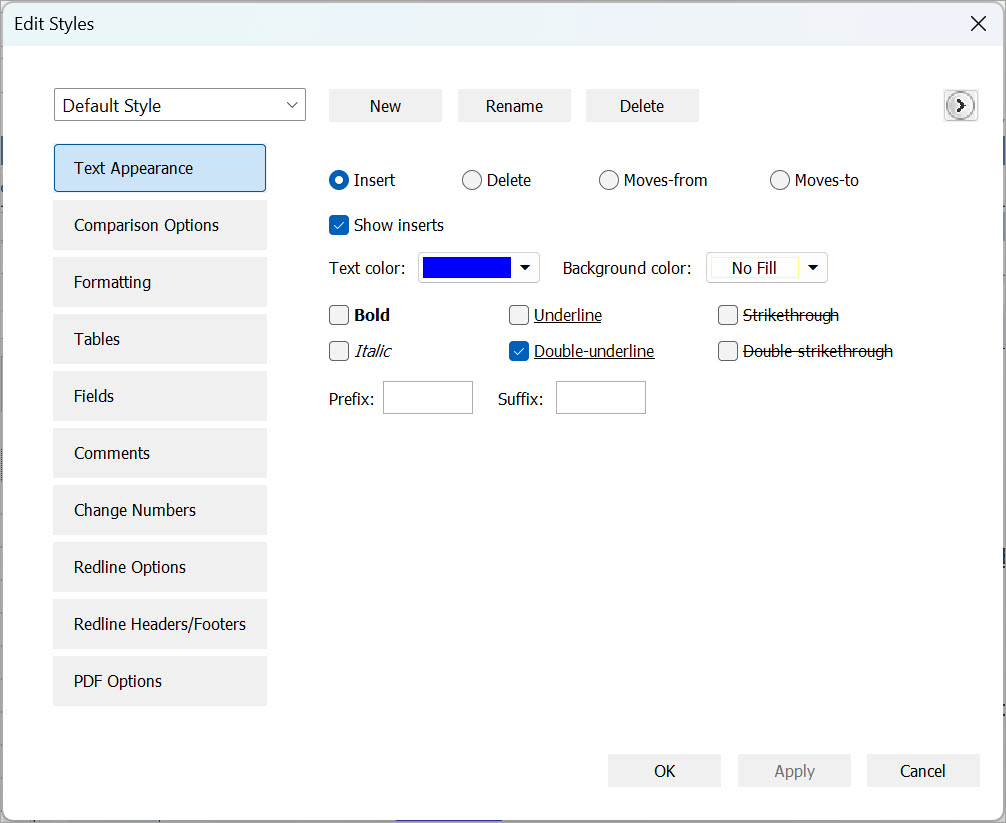Image resolution: width=1006 pixels, height=823 pixels.
Task: Click the No Fill background swatch
Action: (754, 267)
